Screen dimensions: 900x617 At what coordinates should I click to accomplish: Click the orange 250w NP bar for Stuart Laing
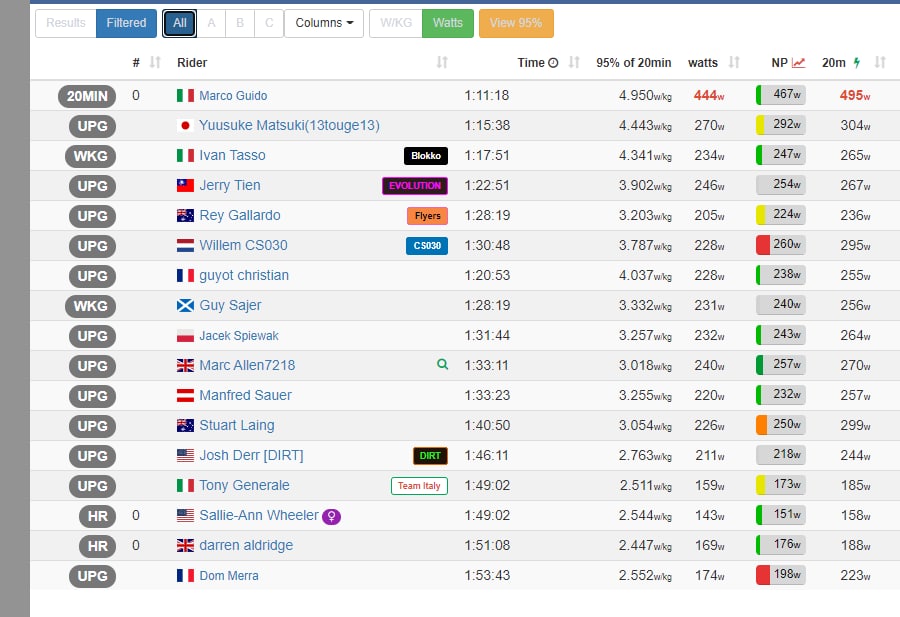pos(781,425)
